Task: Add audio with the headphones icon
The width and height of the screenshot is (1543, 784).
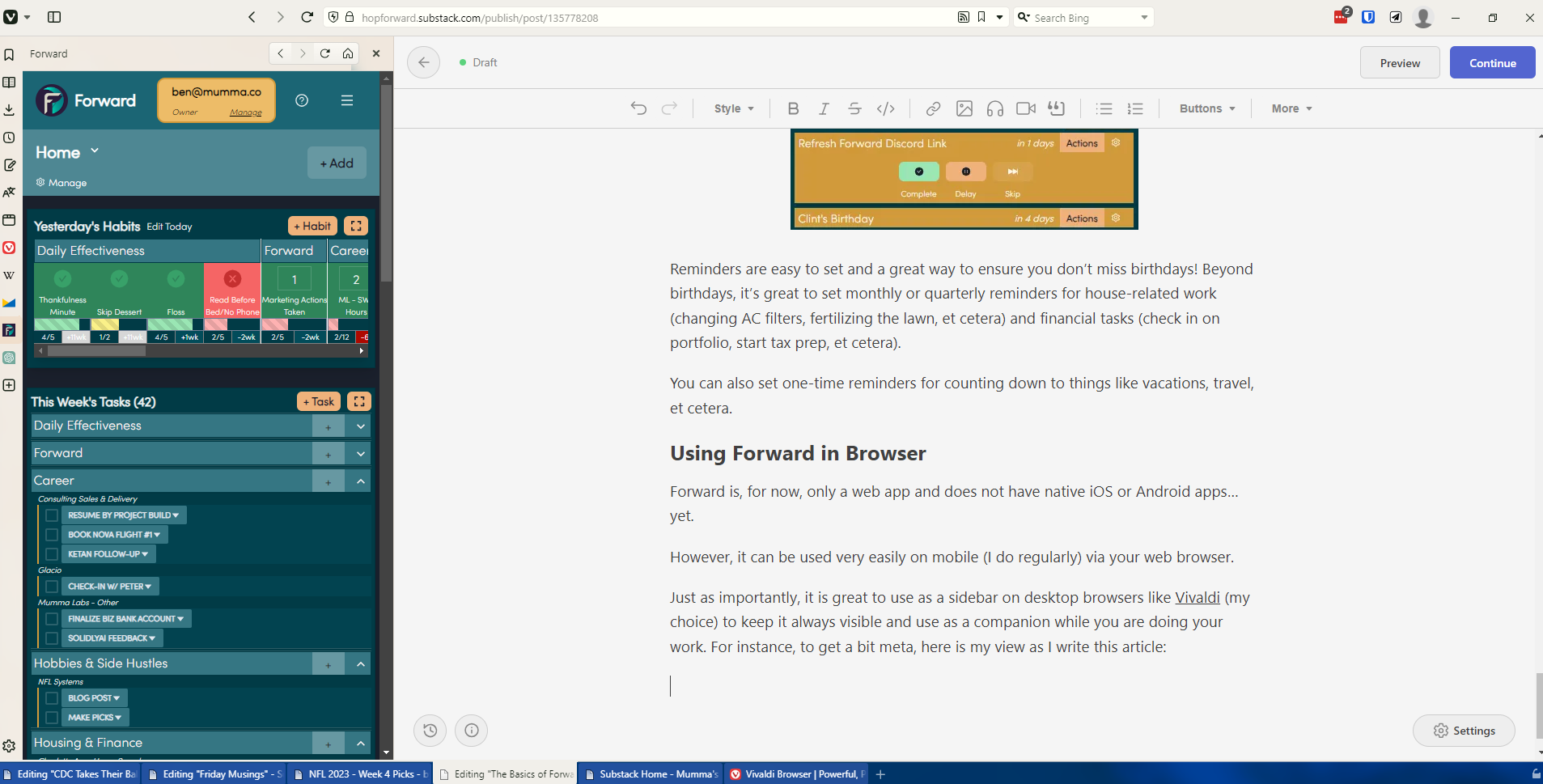Action: (x=995, y=108)
